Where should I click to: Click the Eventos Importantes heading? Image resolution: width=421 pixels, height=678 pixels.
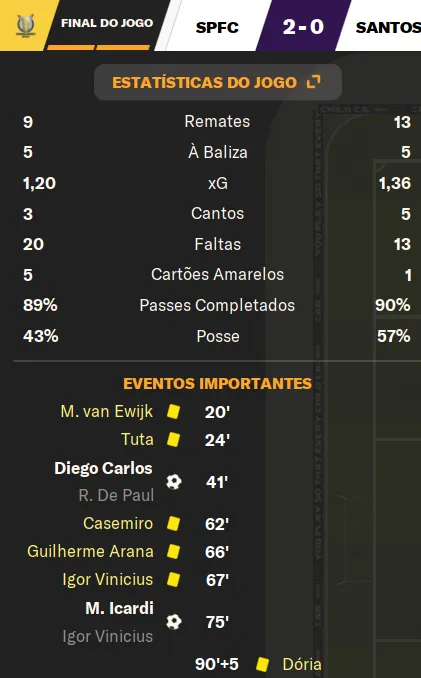[x=217, y=384]
